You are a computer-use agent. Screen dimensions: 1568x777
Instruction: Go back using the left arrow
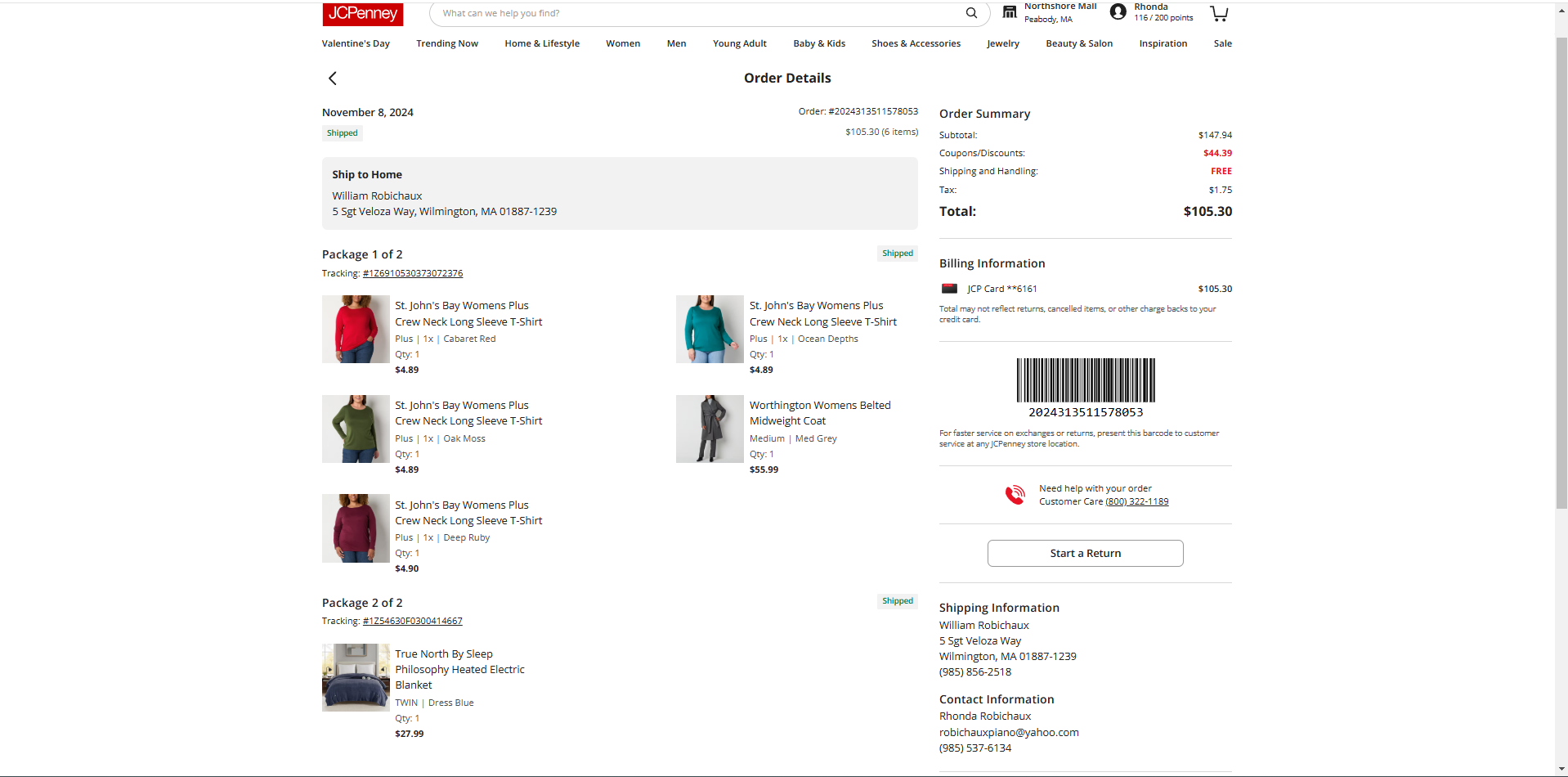coord(333,79)
